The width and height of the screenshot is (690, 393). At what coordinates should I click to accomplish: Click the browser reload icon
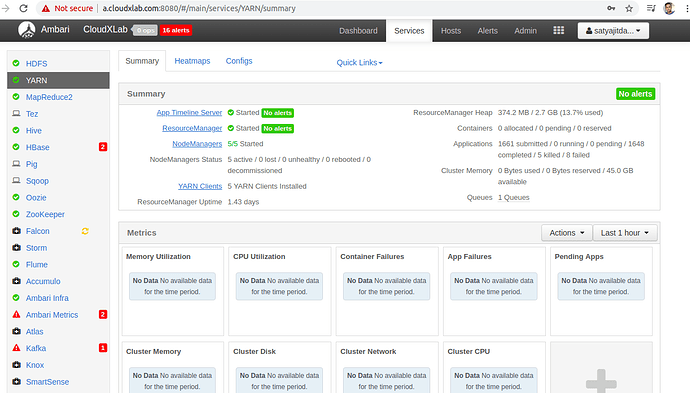[x=23, y=8]
